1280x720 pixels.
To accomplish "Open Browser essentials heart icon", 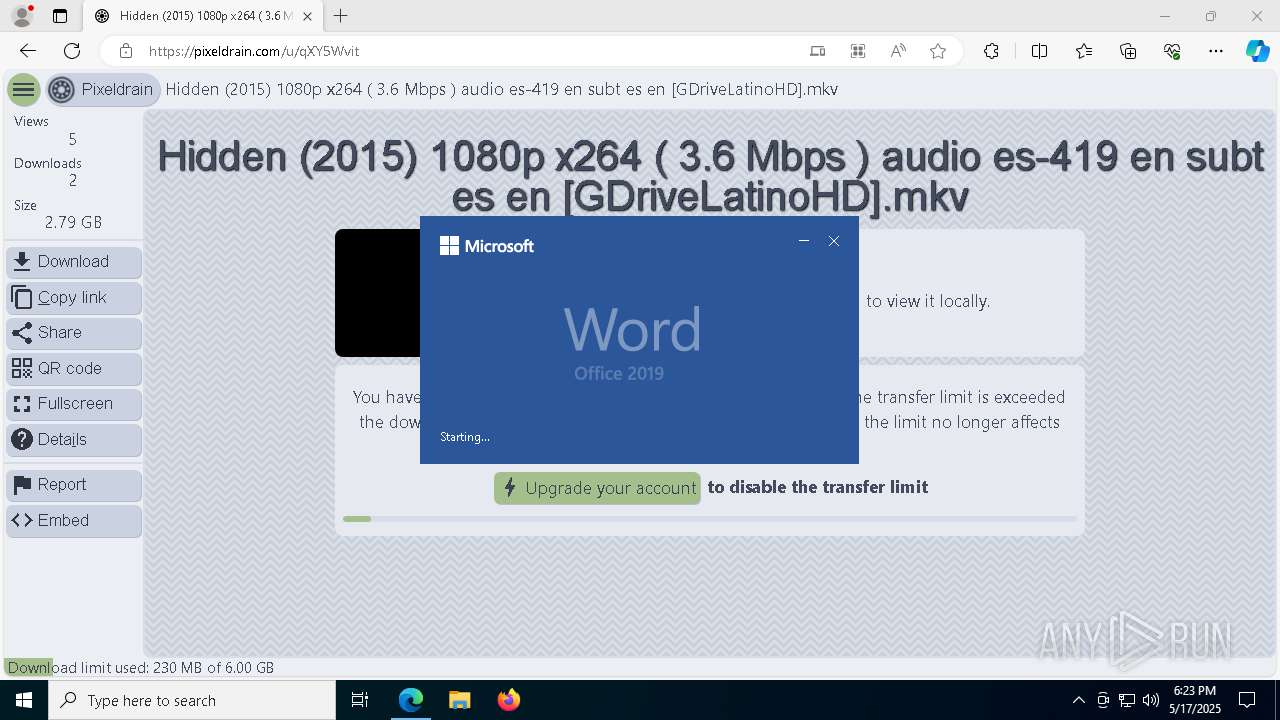I will (x=1172, y=51).
